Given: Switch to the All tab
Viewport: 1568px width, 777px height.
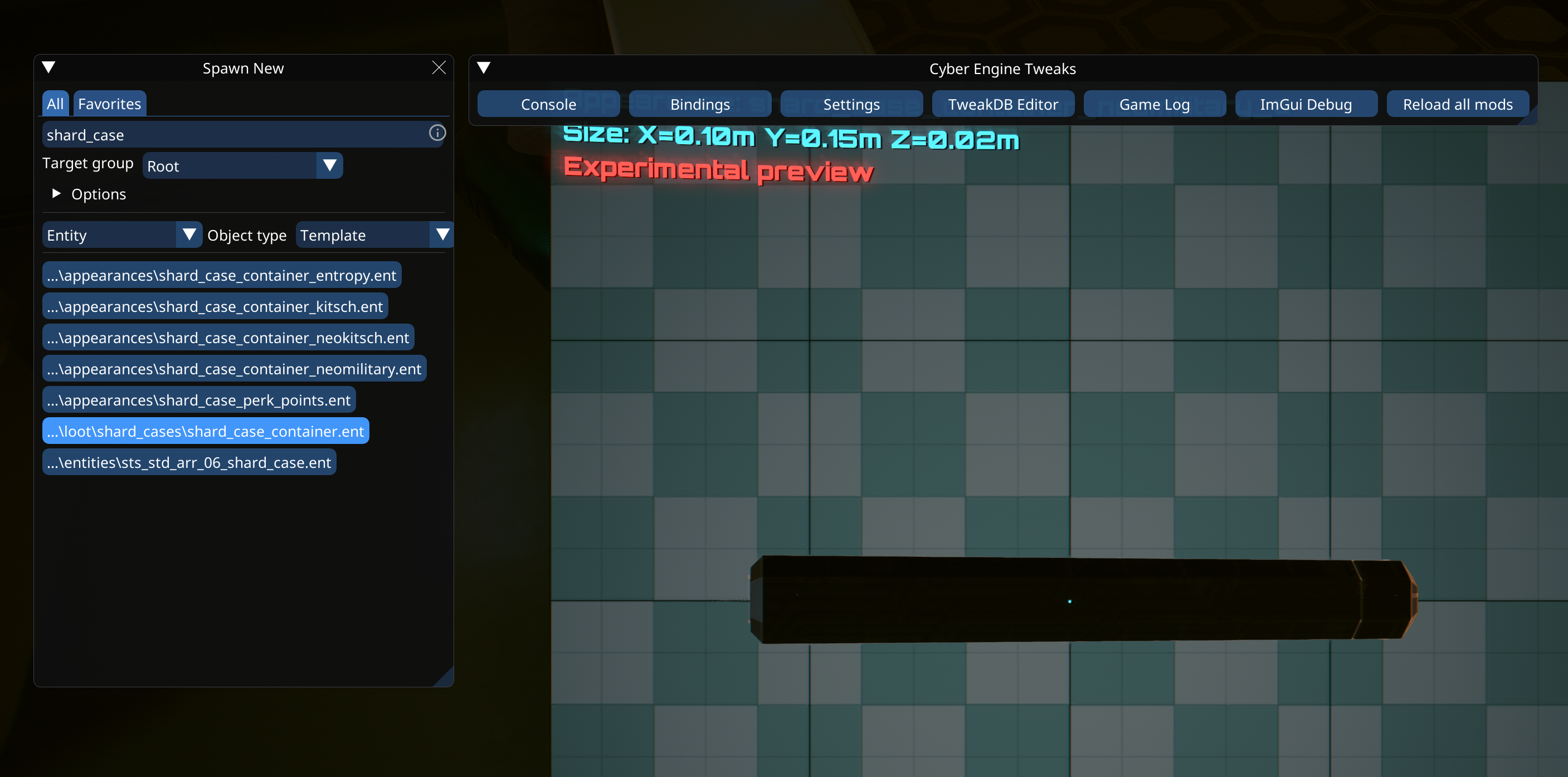Looking at the screenshot, I should pos(55,104).
